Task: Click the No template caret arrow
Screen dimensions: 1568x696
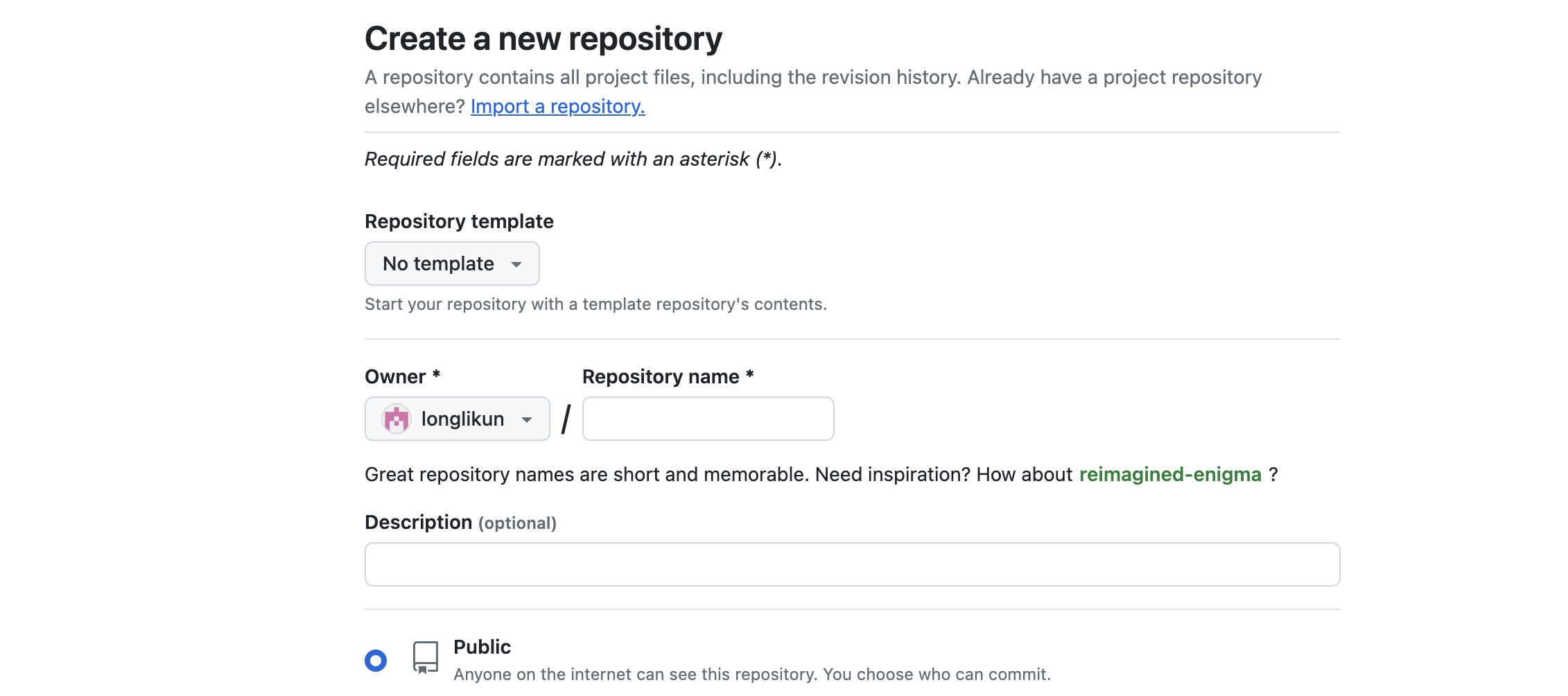Action: click(516, 264)
